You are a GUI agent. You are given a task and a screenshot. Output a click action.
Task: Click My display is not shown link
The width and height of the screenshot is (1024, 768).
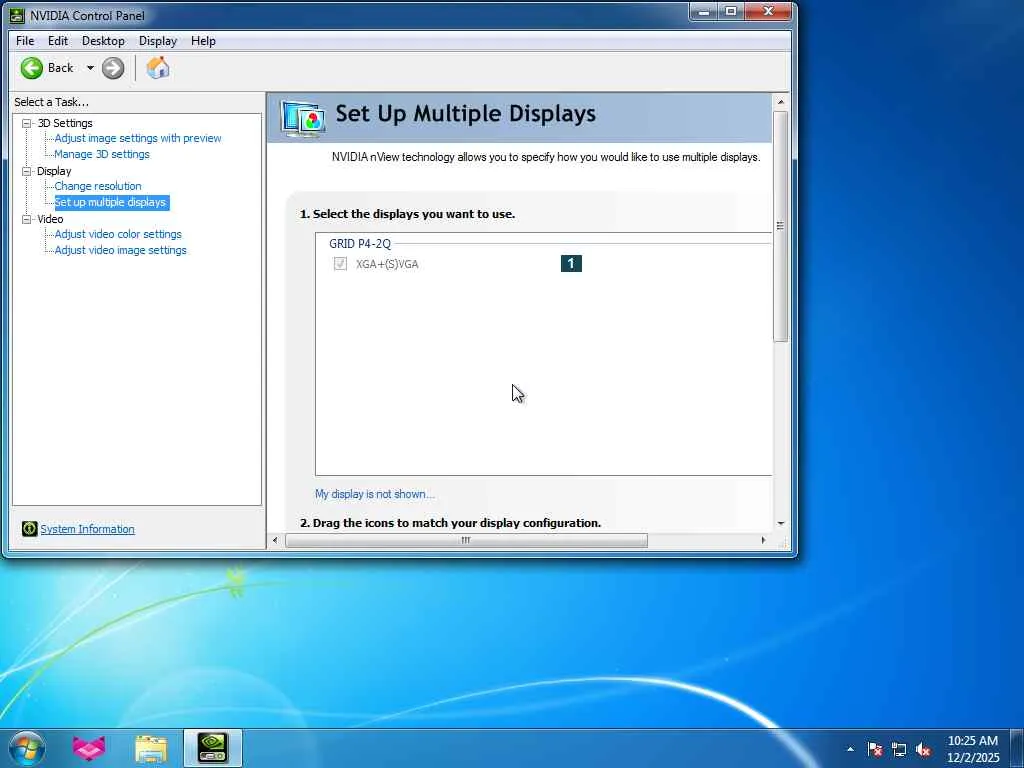(x=374, y=494)
